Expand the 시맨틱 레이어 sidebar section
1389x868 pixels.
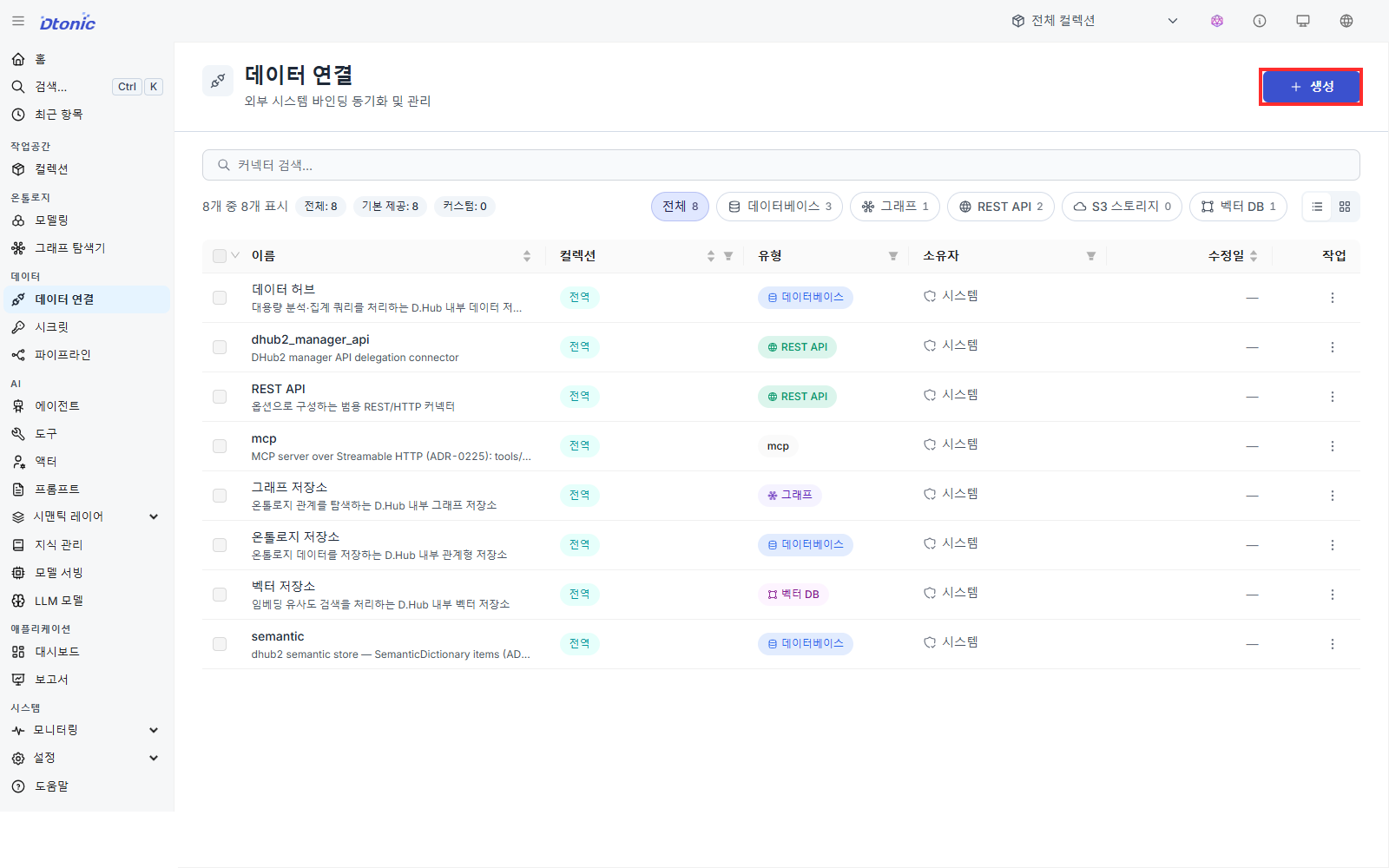(x=87, y=516)
